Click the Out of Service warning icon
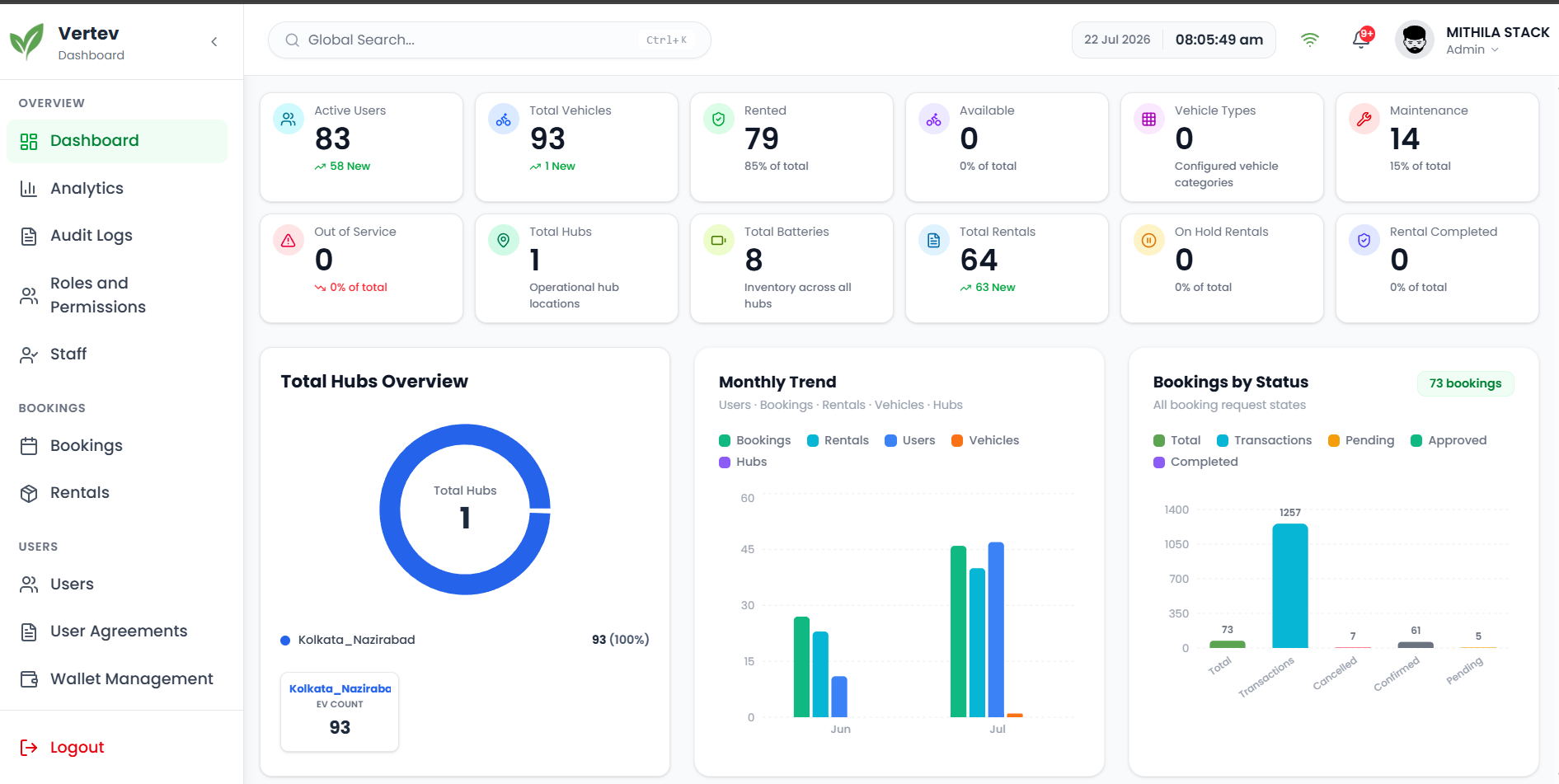Screen dimensions: 1559x784 click(289, 240)
